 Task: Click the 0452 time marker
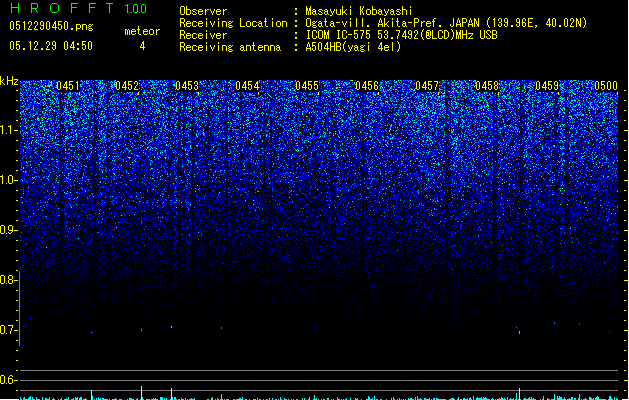click(127, 86)
